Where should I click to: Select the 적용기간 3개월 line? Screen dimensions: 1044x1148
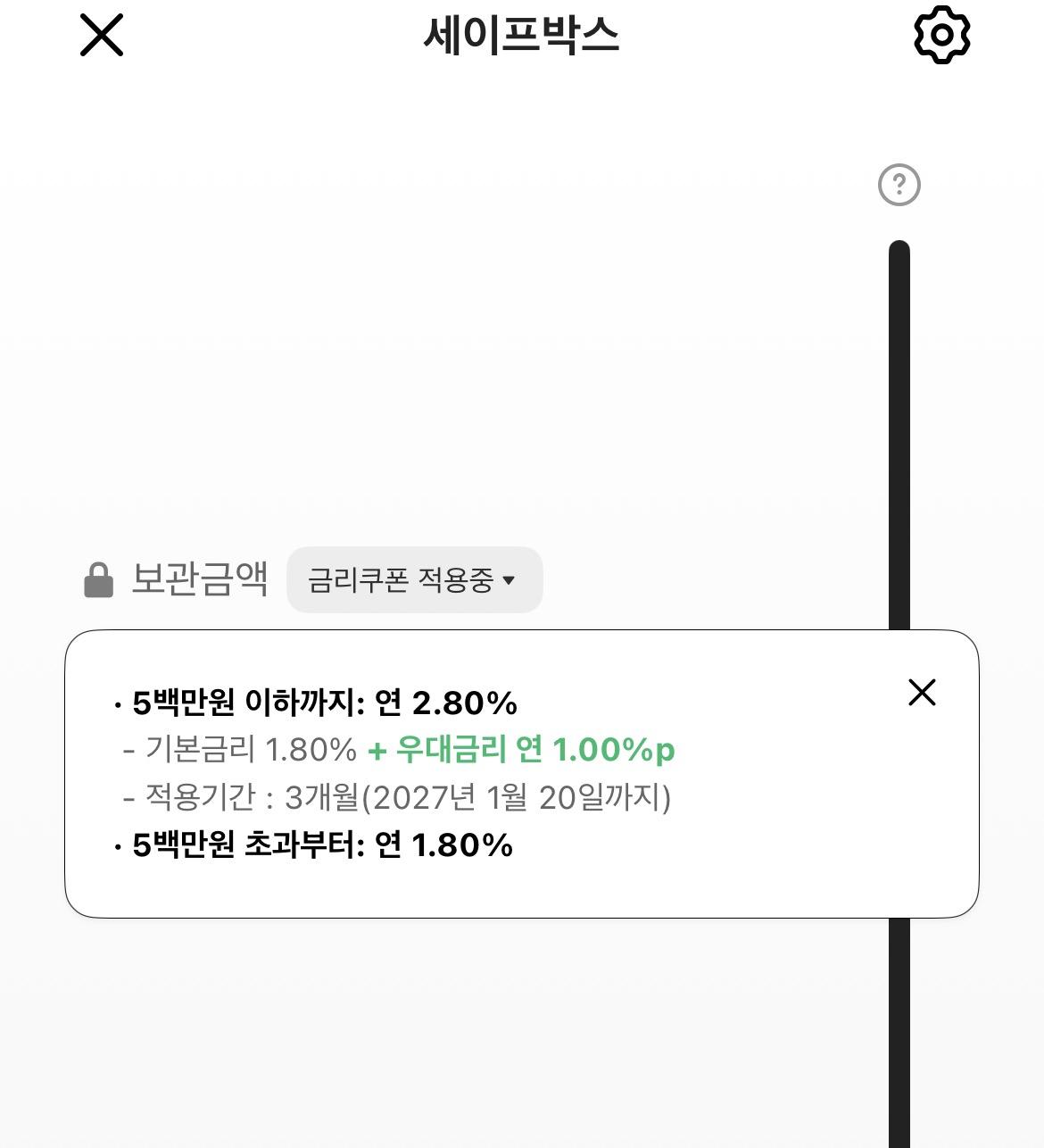click(398, 797)
